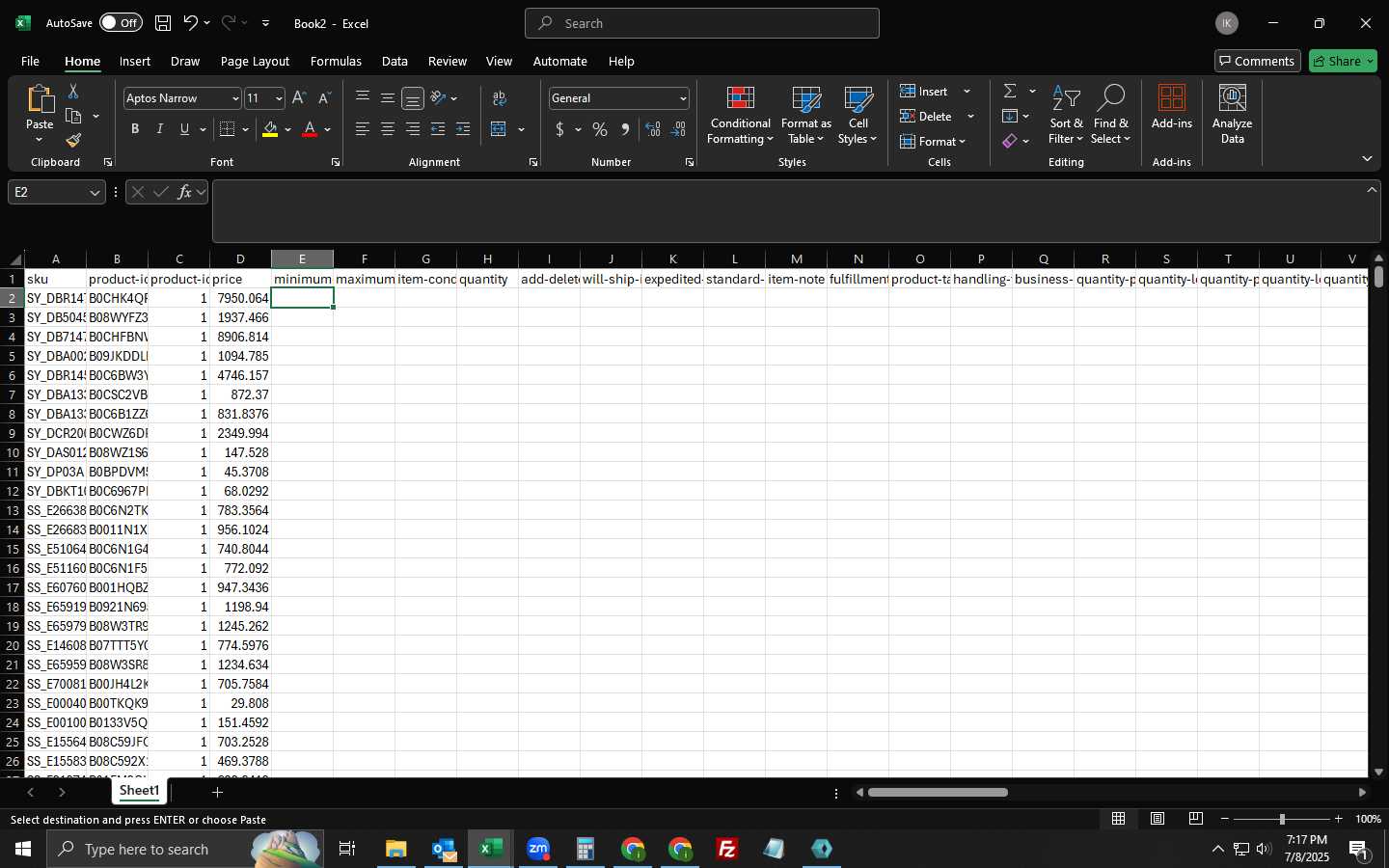Click the Search box in title bar
Image resolution: width=1389 pixels, height=868 pixels.
coord(702,23)
